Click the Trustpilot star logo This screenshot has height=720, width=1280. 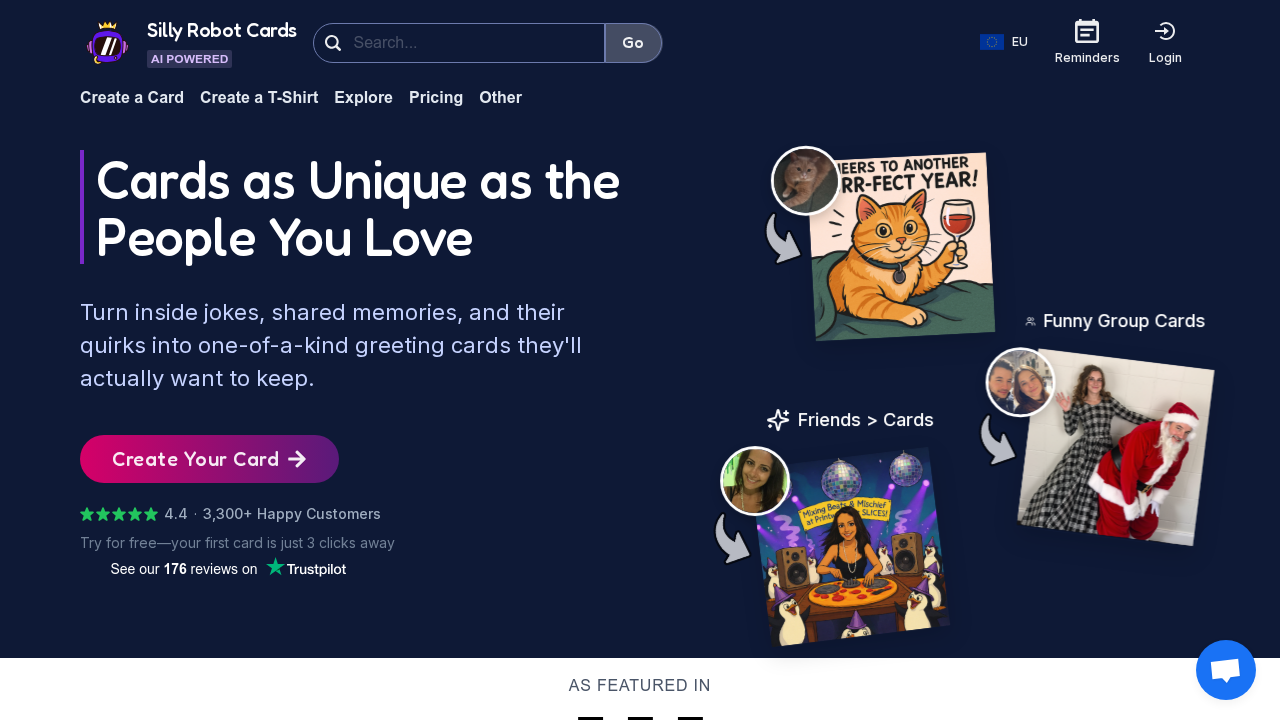[276, 568]
